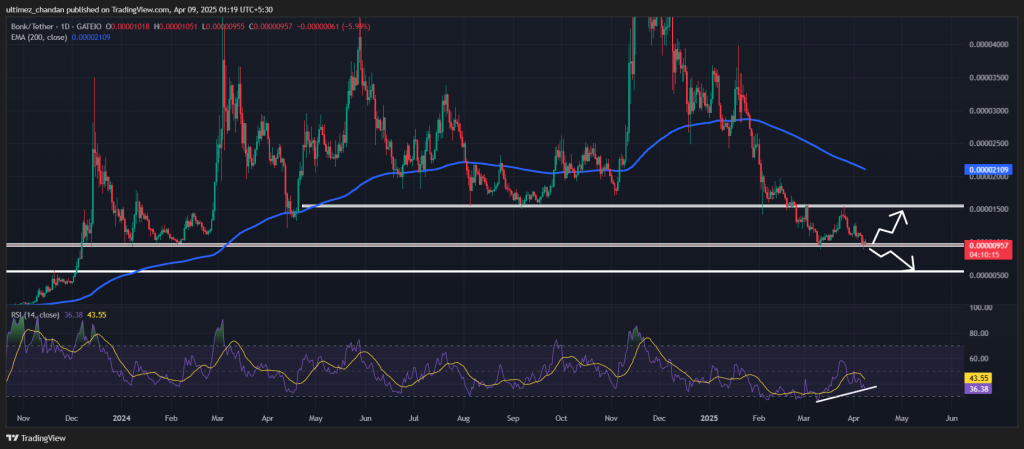
Task: Click the yellow RSI value tag 43.55
Action: coord(979,377)
